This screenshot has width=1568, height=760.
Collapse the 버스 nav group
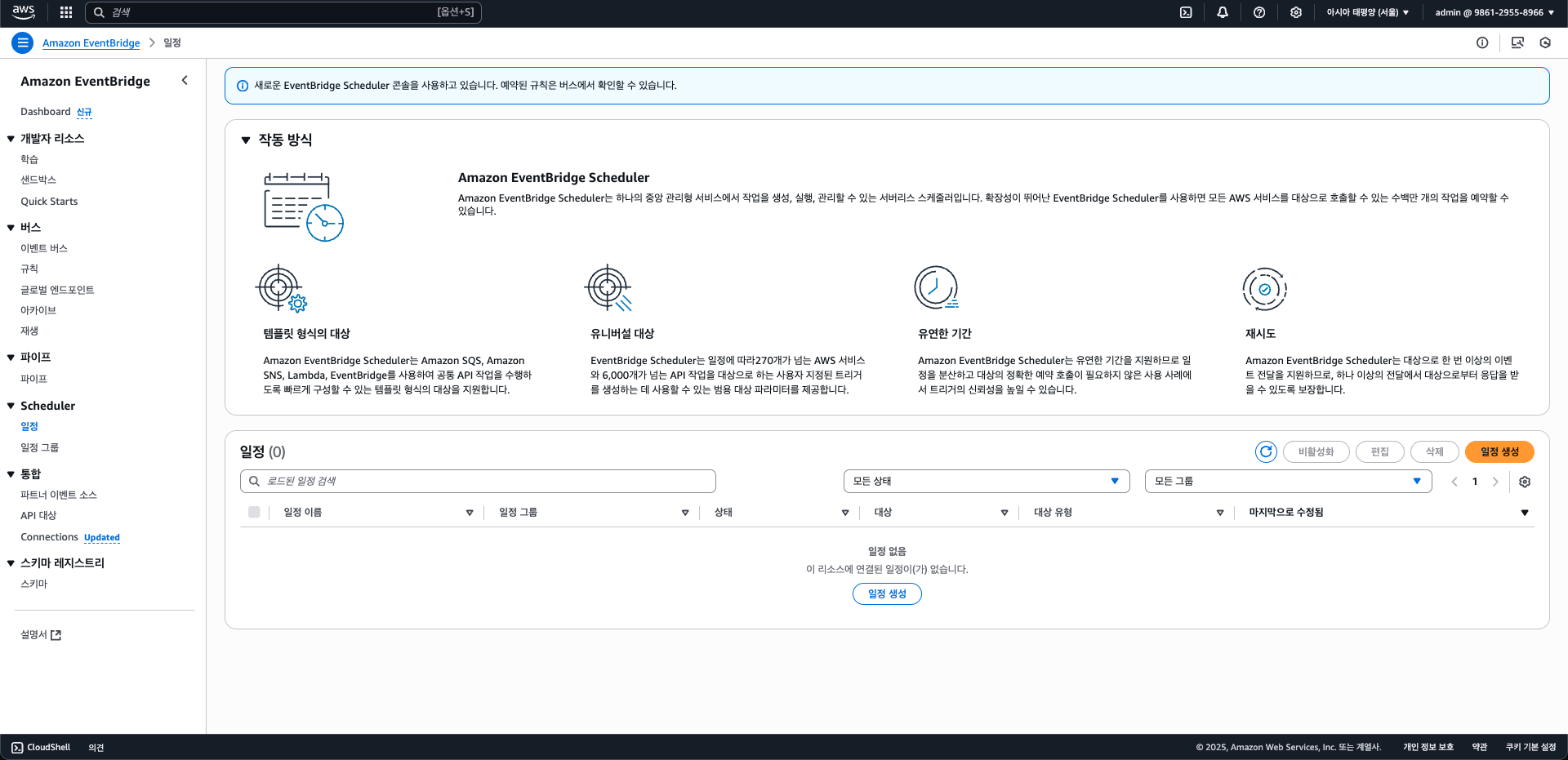(11, 228)
